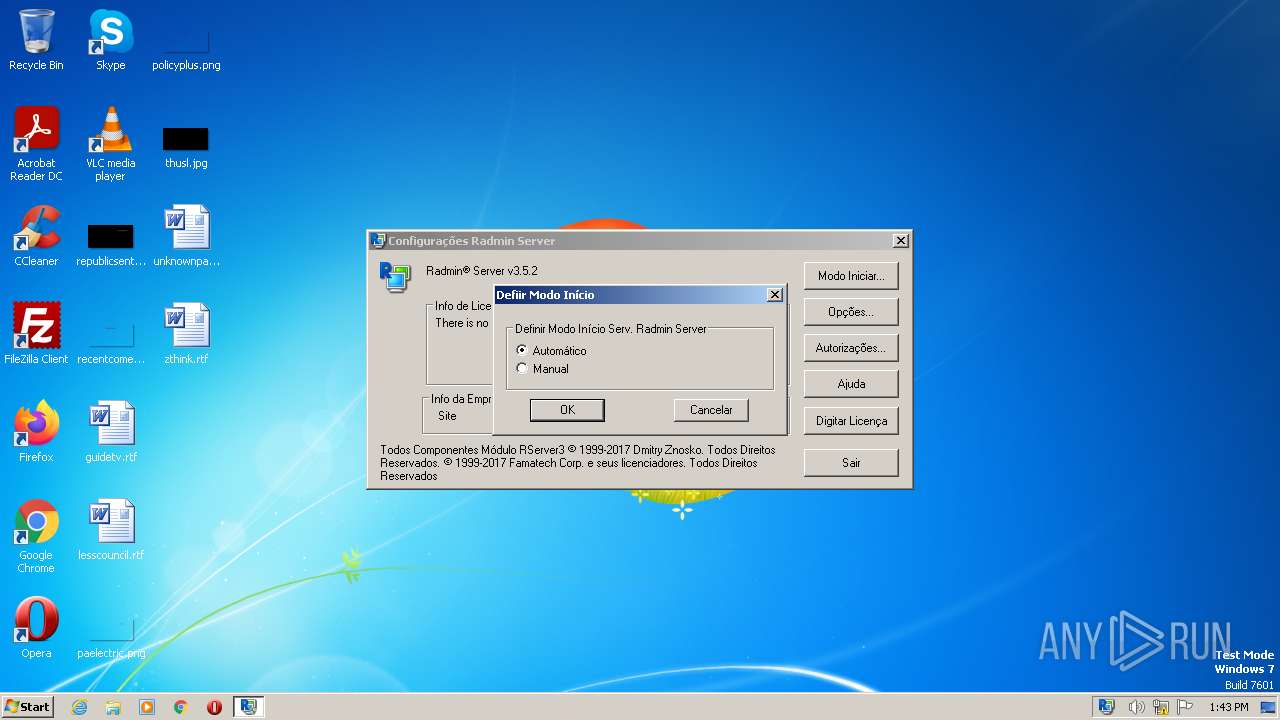Click the 1:43 PM clock
The height and width of the screenshot is (720, 1280).
1229,707
